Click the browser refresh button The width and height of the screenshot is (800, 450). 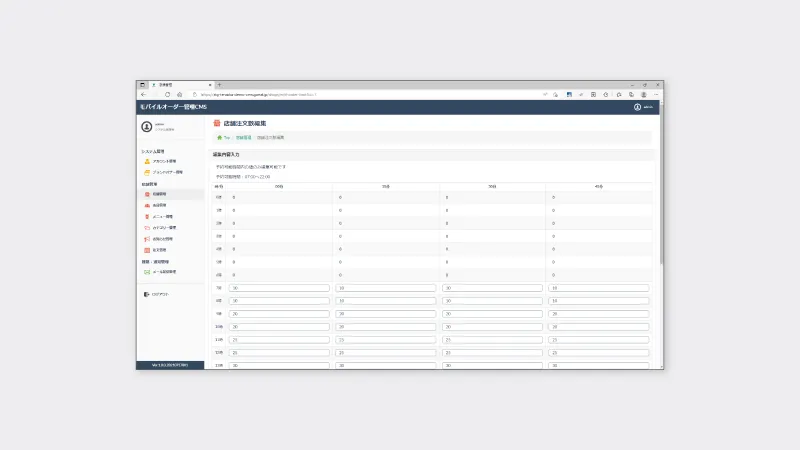click(x=166, y=94)
